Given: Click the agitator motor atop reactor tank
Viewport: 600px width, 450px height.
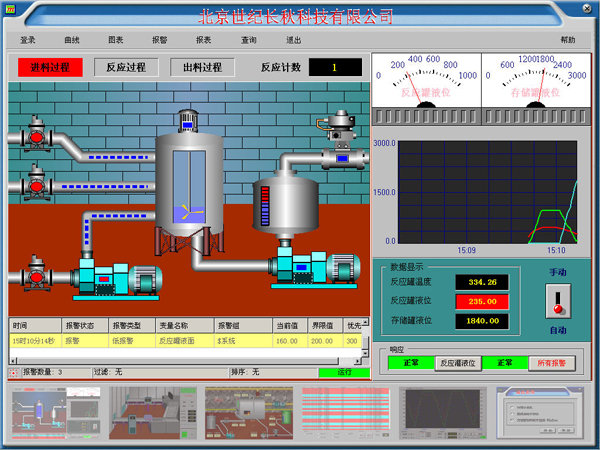Looking at the screenshot, I should point(187,123).
